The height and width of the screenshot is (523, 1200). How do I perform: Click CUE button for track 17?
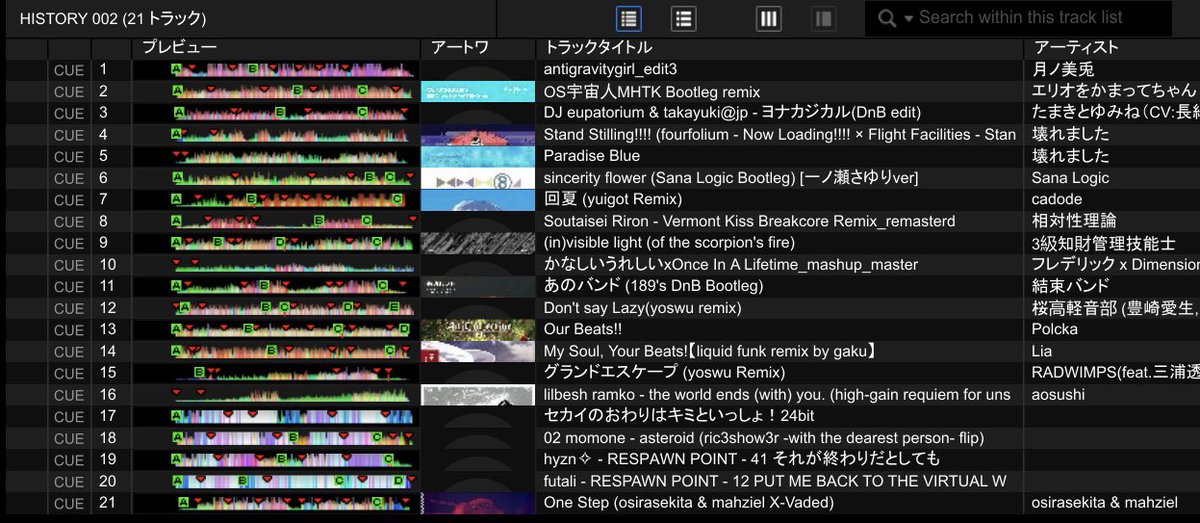(69, 416)
